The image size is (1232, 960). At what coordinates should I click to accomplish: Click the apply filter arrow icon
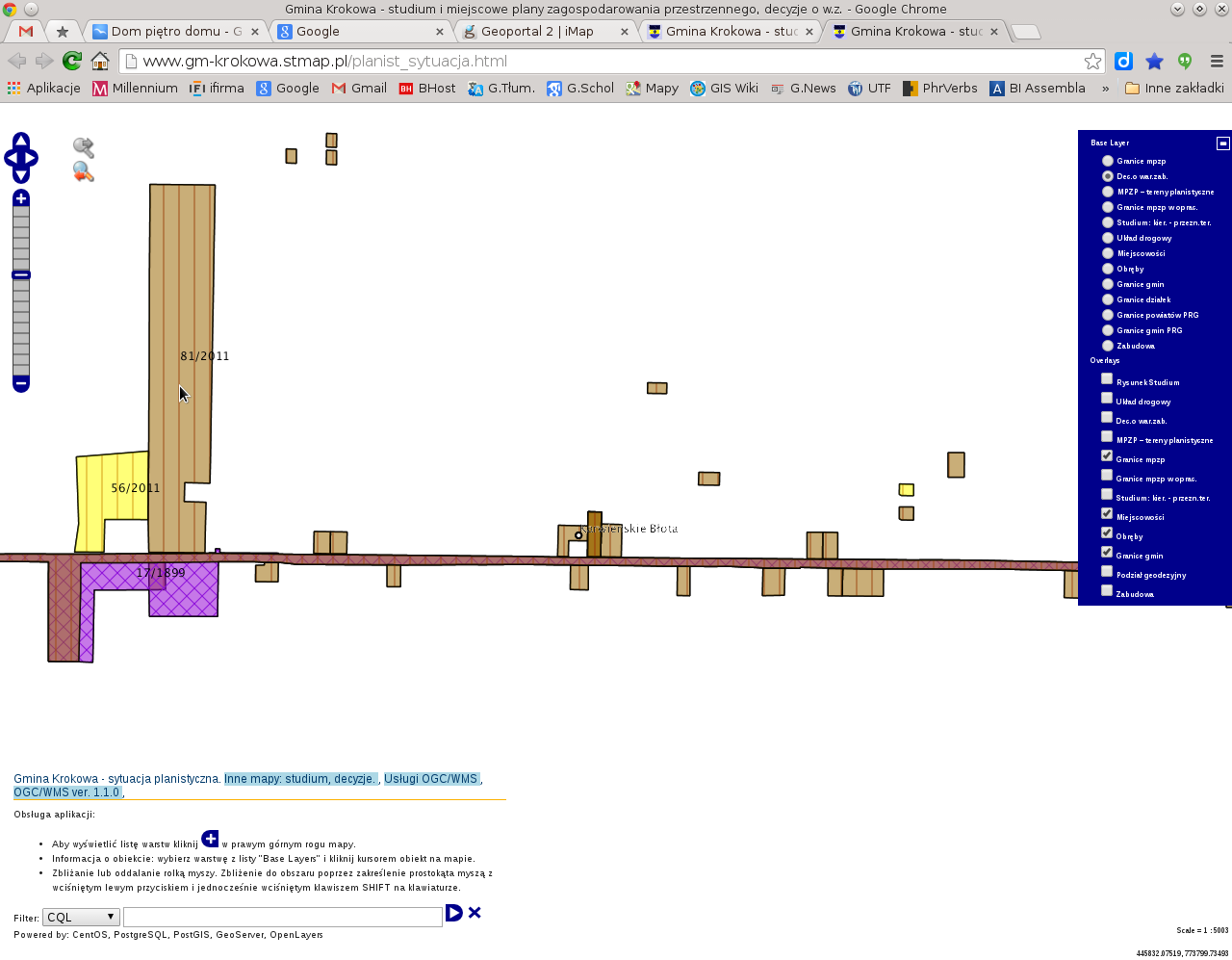pyautogui.click(x=454, y=913)
